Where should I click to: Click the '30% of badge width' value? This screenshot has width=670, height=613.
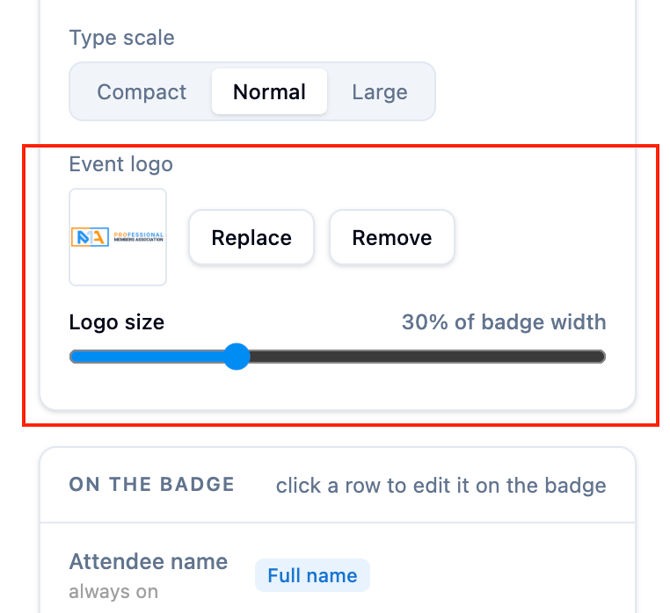tap(504, 322)
